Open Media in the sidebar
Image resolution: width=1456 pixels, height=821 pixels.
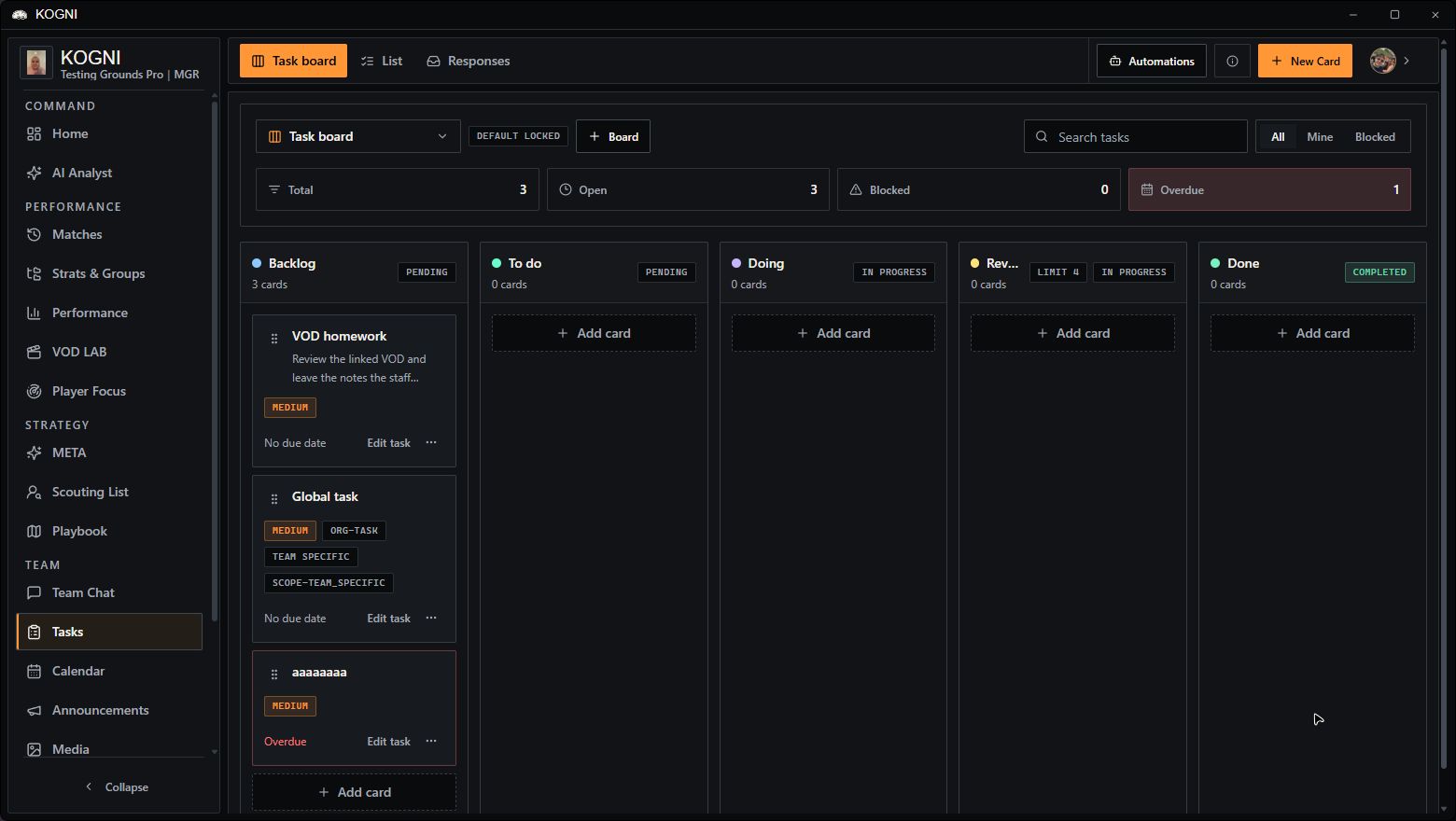point(109,748)
